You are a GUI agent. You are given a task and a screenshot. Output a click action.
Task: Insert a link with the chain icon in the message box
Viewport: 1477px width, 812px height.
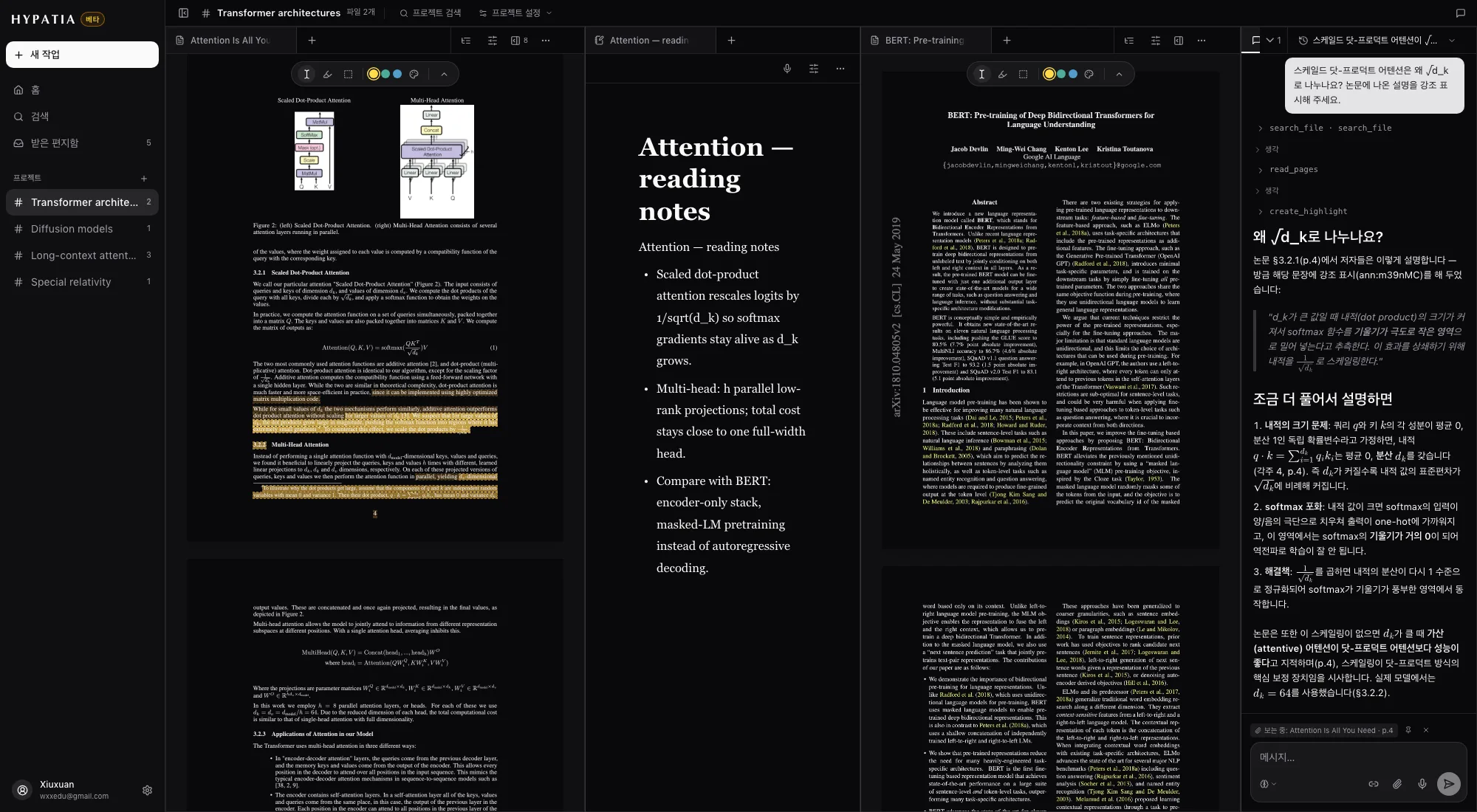click(1374, 784)
